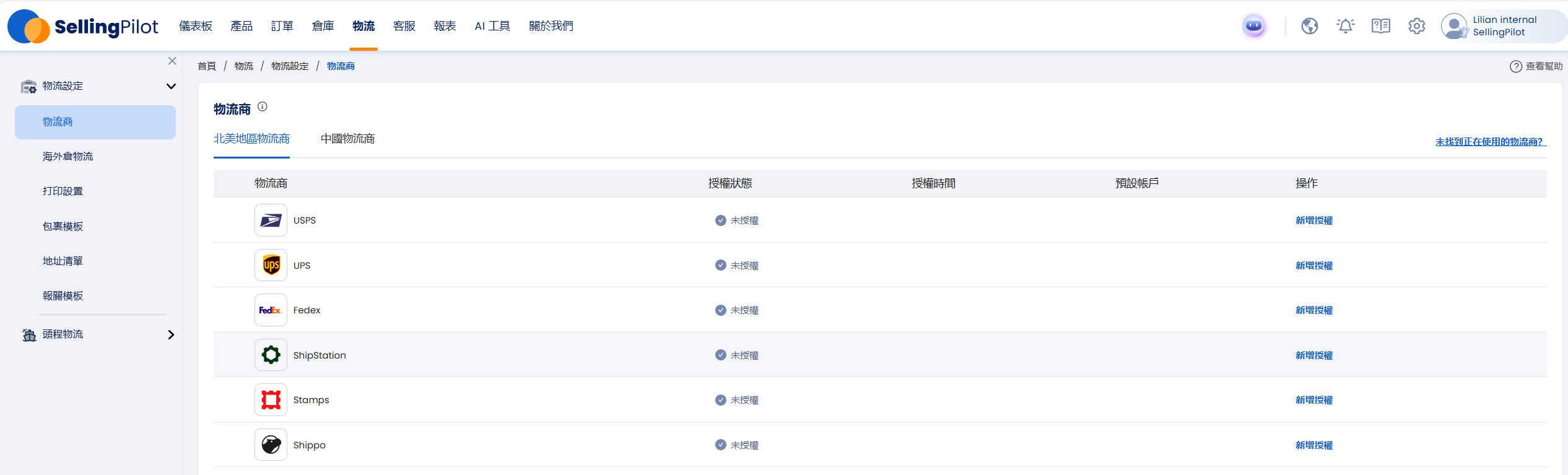Screen dimensions: 1568x475
Task: Go to 物流設定 in the breadcrumb
Action: pyautogui.click(x=289, y=66)
